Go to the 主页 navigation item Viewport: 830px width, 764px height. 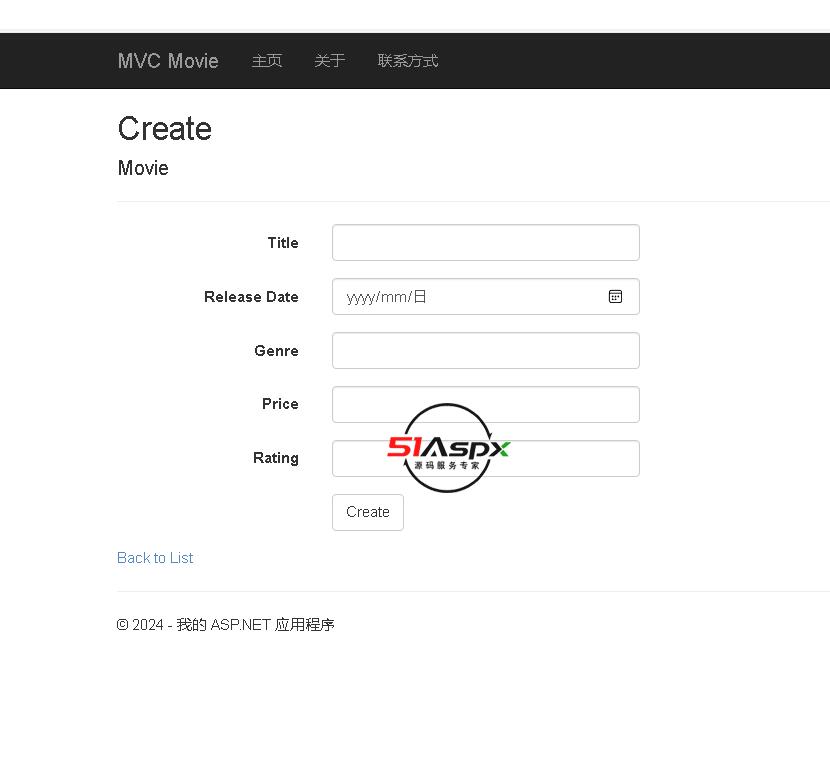tap(267, 61)
